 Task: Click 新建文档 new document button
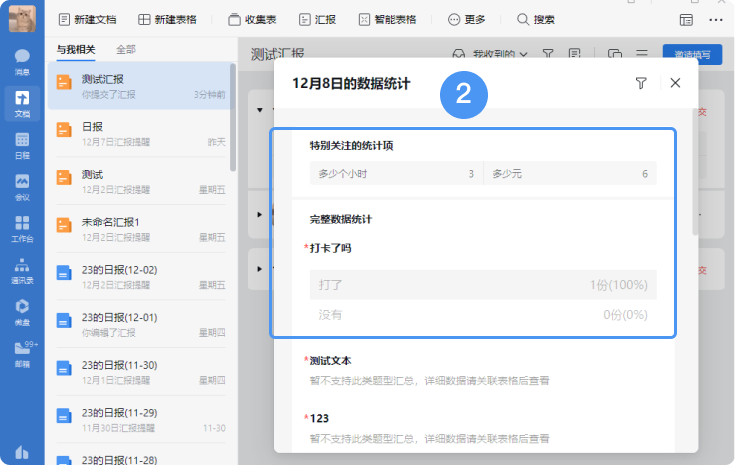pyautogui.click(x=88, y=20)
